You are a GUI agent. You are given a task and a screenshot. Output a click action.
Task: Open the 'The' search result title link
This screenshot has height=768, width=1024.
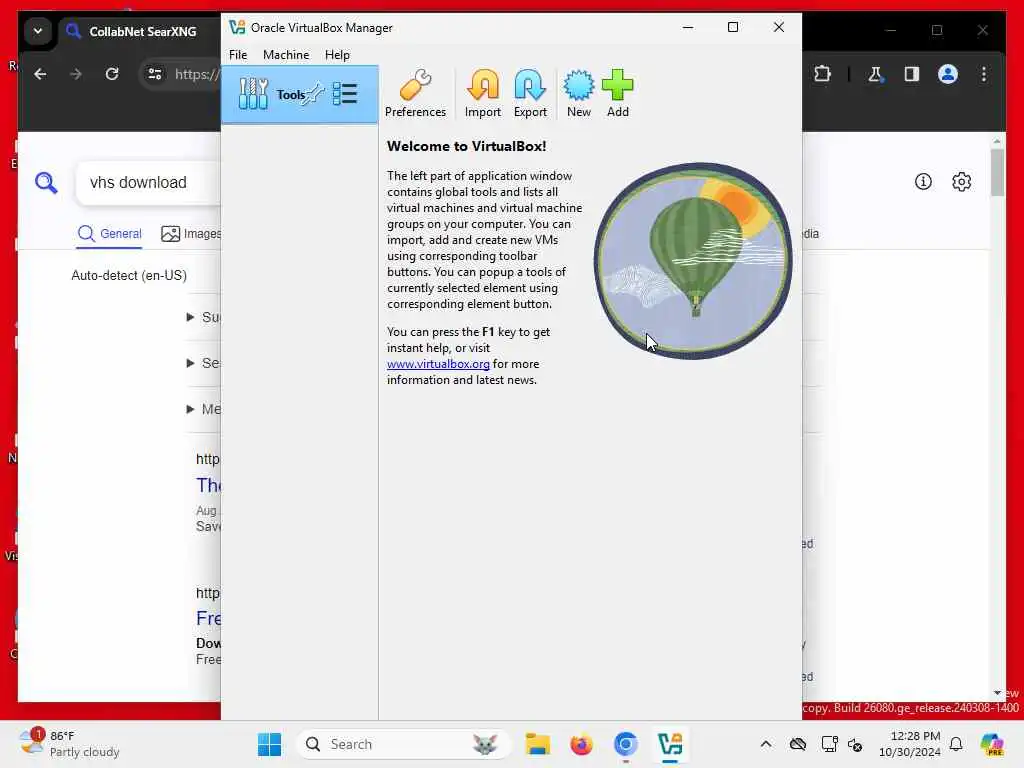tap(208, 485)
